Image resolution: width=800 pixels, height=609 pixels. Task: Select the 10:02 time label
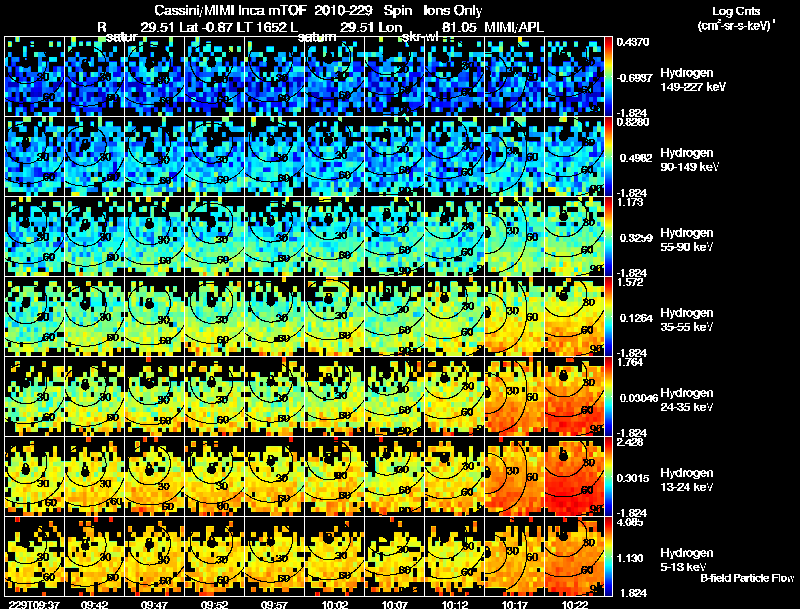[335, 604]
